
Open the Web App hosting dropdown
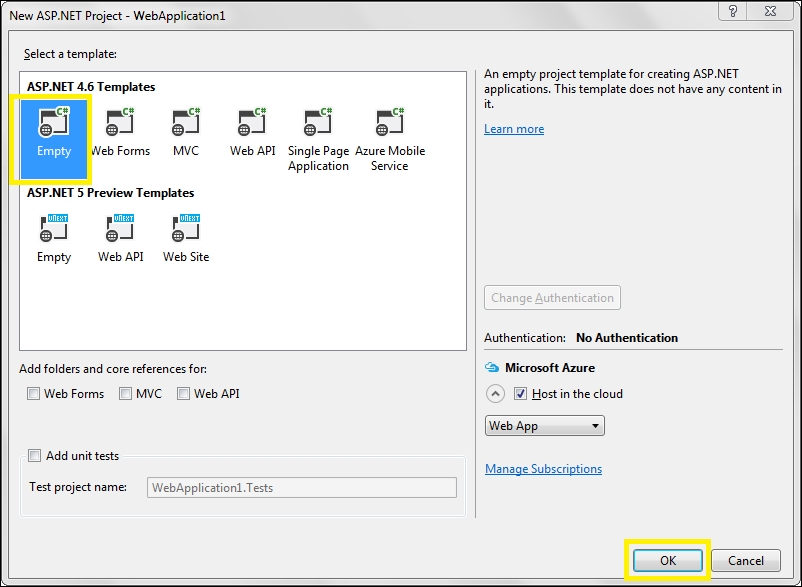[545, 426]
